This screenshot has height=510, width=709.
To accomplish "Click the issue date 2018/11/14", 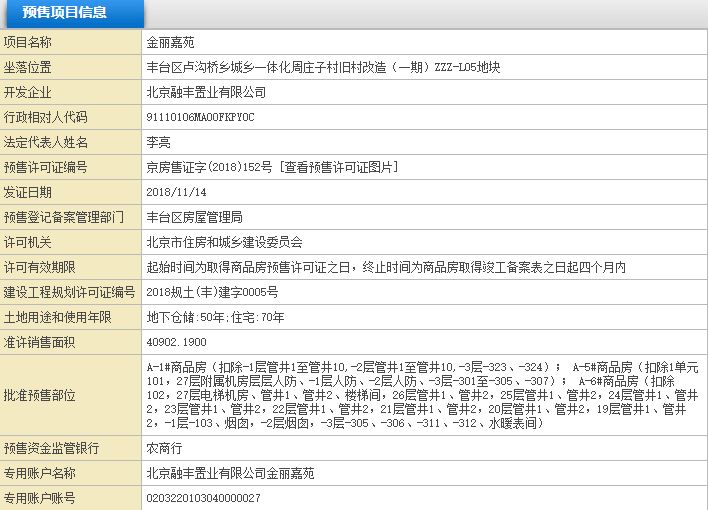I will 176,192.
